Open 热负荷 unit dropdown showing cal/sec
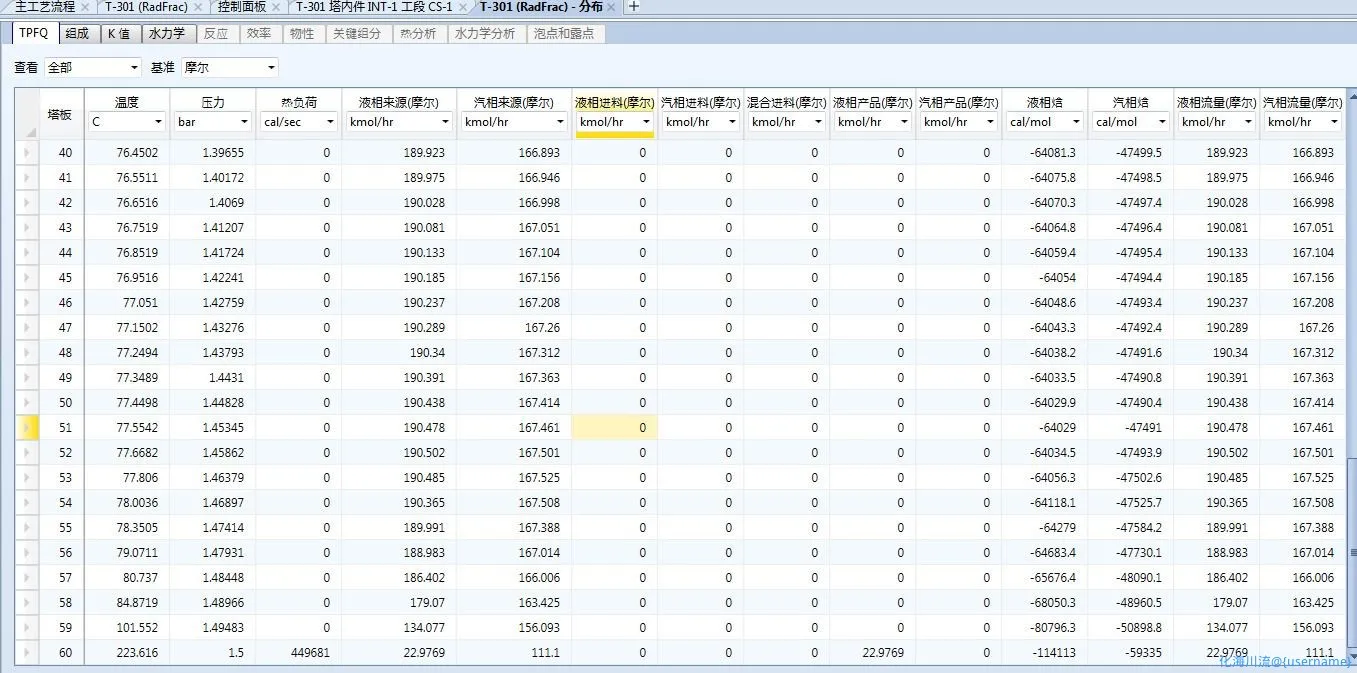Screen dimensions: 1357x673 coord(298,122)
